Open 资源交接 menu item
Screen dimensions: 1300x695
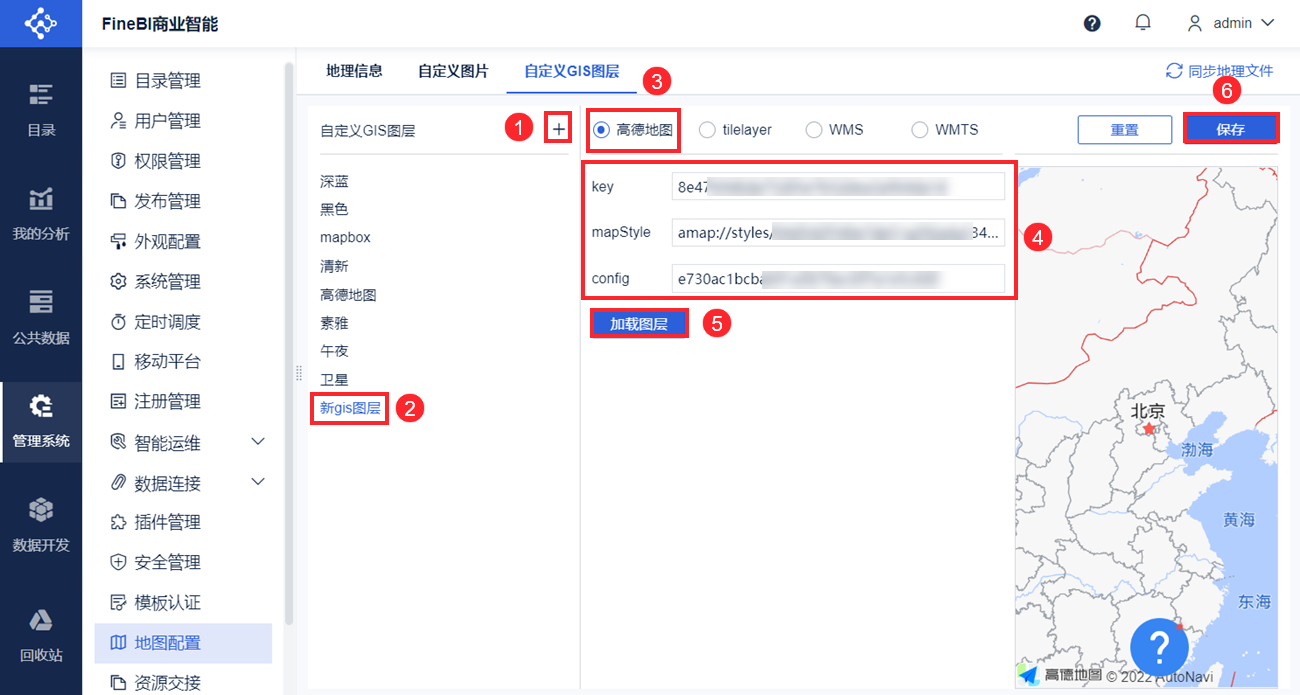pos(183,682)
